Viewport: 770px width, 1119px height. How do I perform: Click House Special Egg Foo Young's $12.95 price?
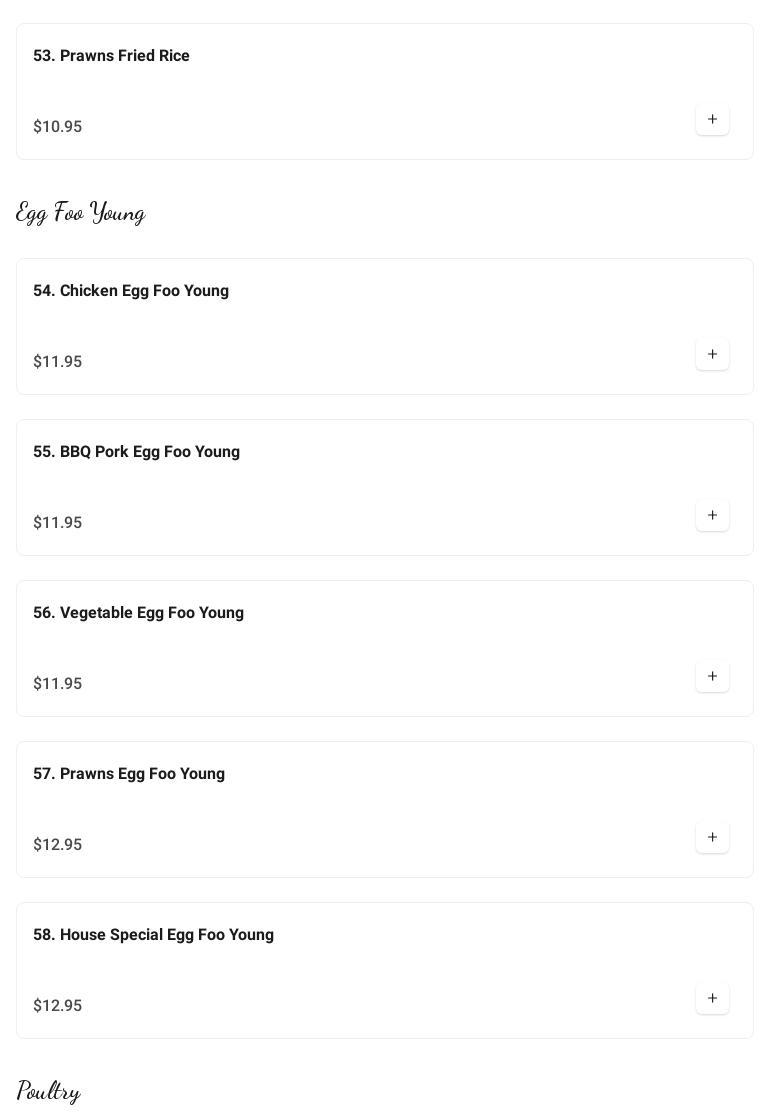(x=58, y=1006)
